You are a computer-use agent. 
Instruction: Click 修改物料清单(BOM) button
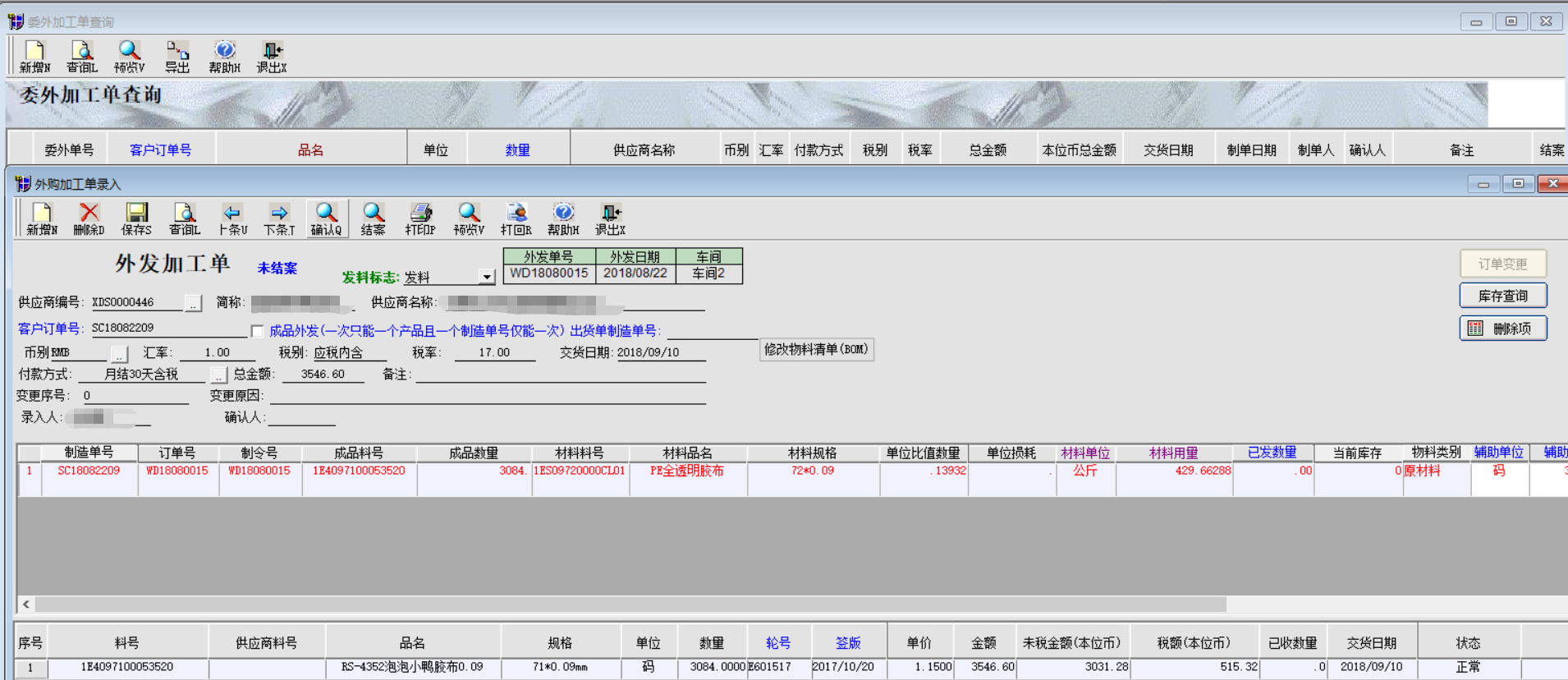tap(816, 350)
